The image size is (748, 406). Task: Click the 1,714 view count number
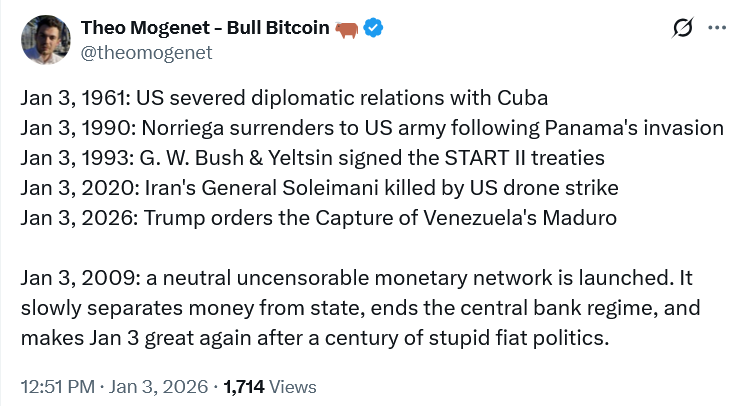pos(245,386)
